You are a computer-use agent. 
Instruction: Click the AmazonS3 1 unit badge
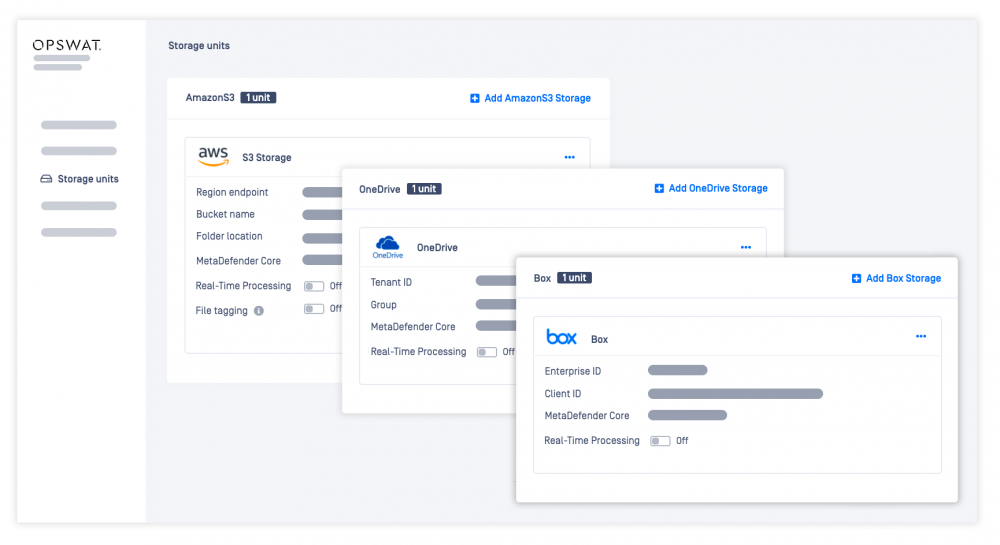258,98
